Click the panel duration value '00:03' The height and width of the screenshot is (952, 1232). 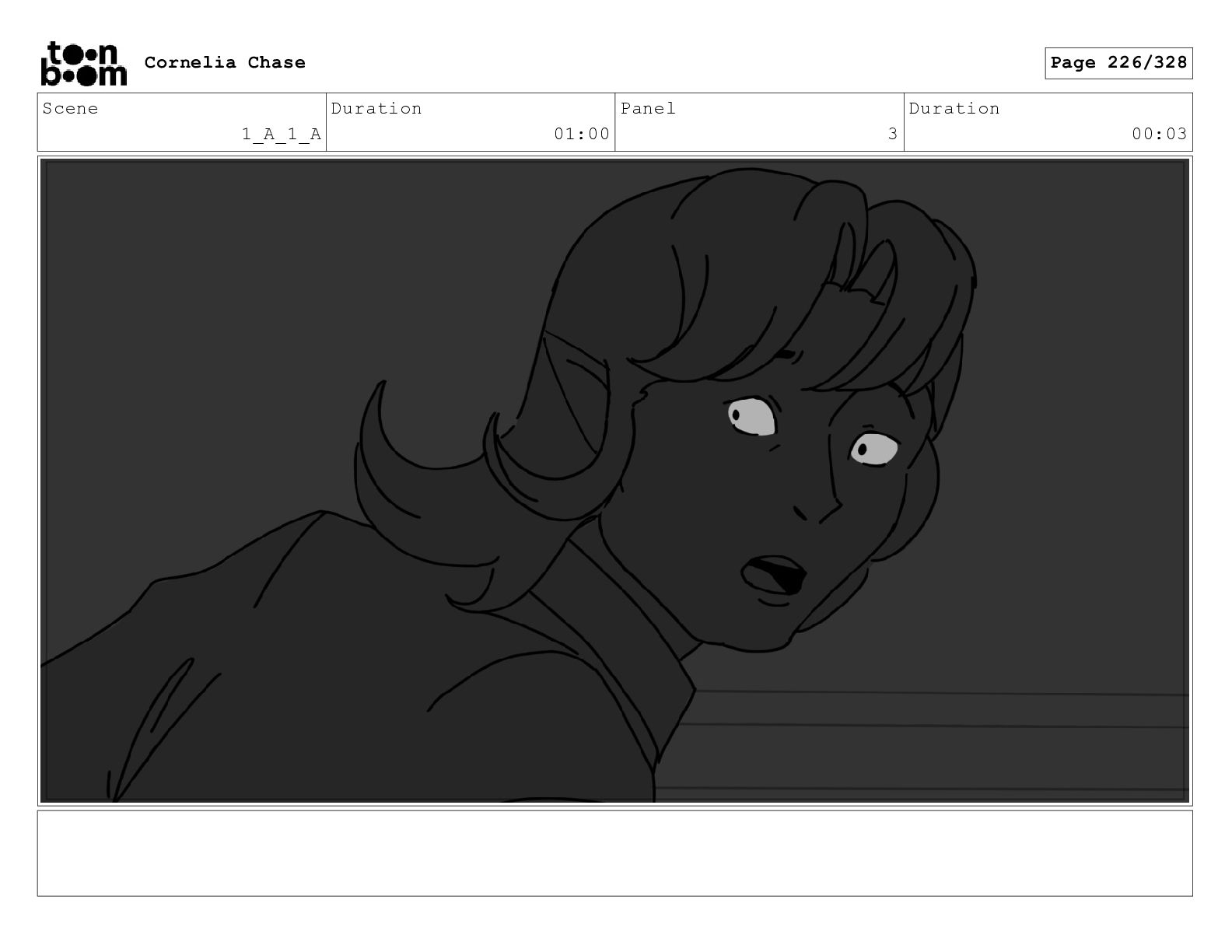point(1160,134)
